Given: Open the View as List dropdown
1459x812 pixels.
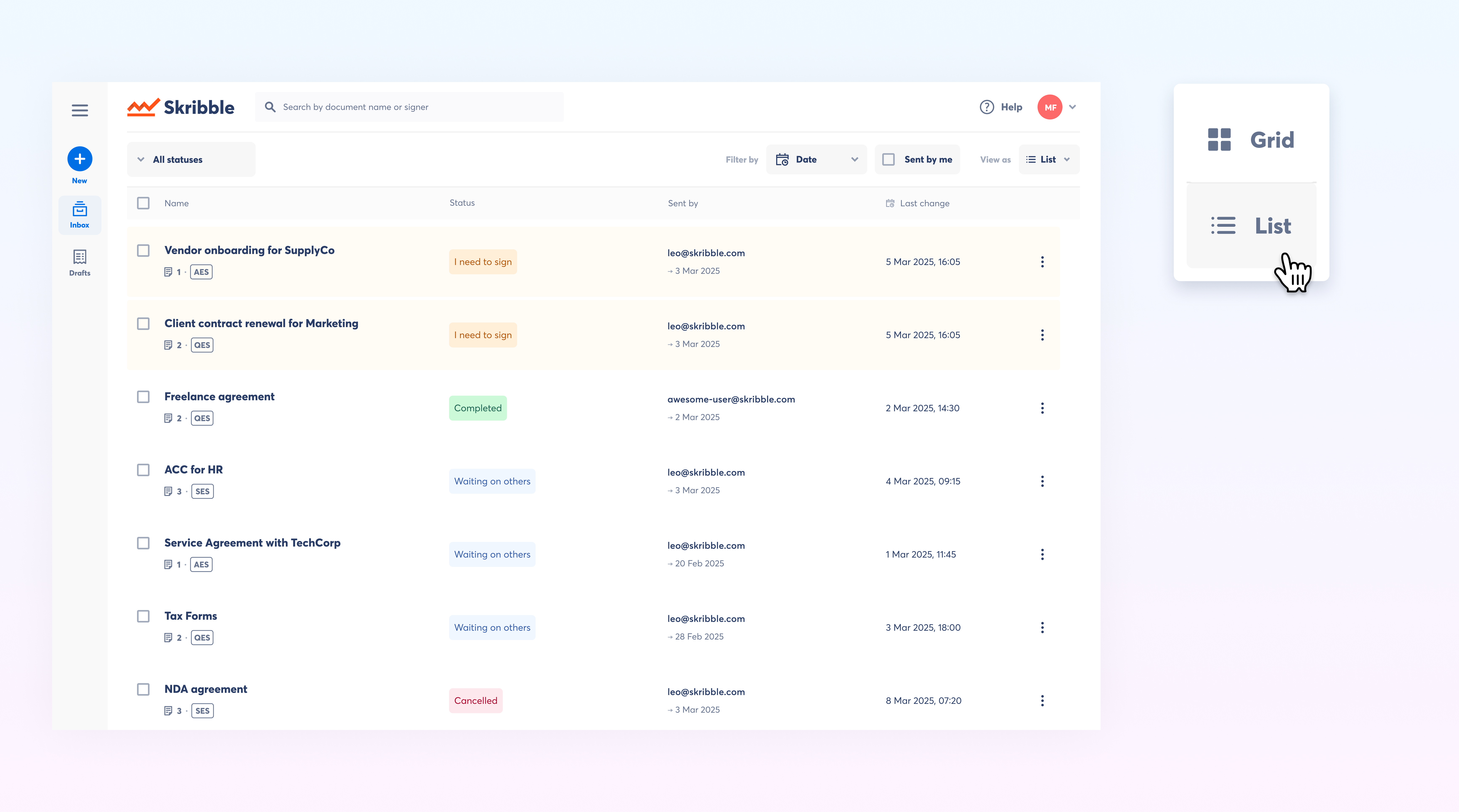Looking at the screenshot, I should pyautogui.click(x=1049, y=160).
